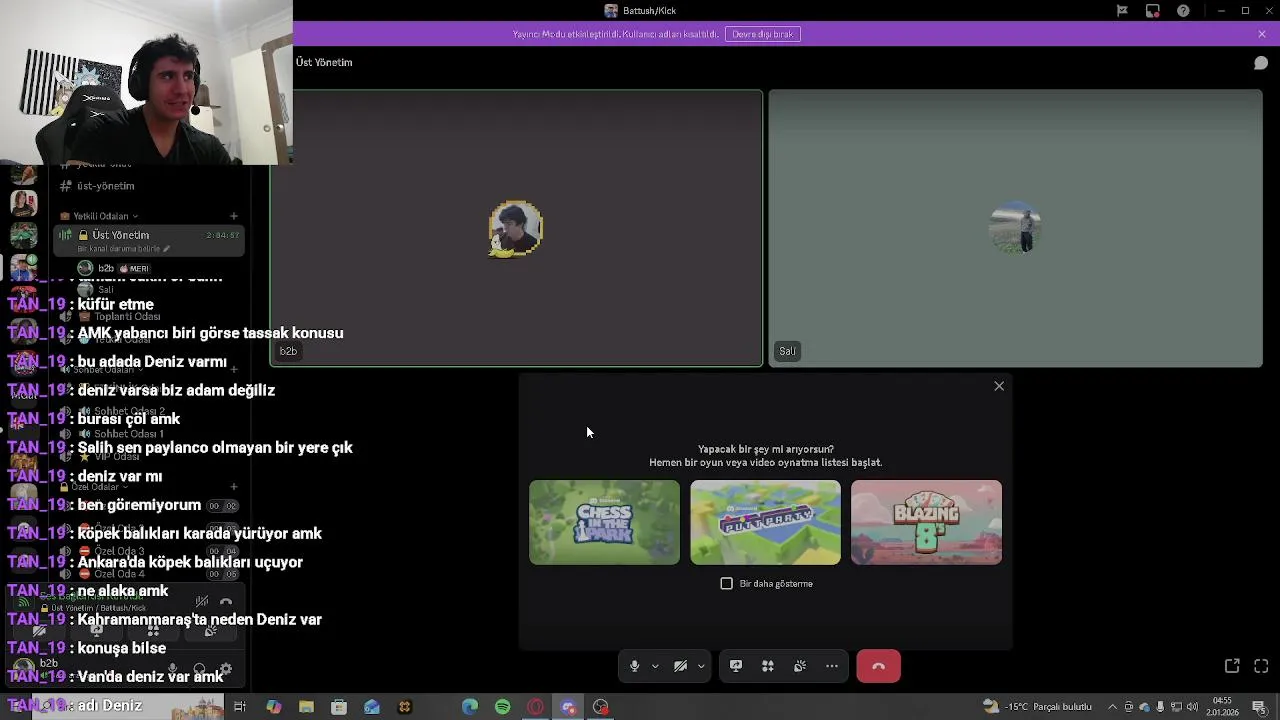Image resolution: width=1280 pixels, height=720 pixels.
Task: Open camera options dropdown arrow
Action: 701,666
